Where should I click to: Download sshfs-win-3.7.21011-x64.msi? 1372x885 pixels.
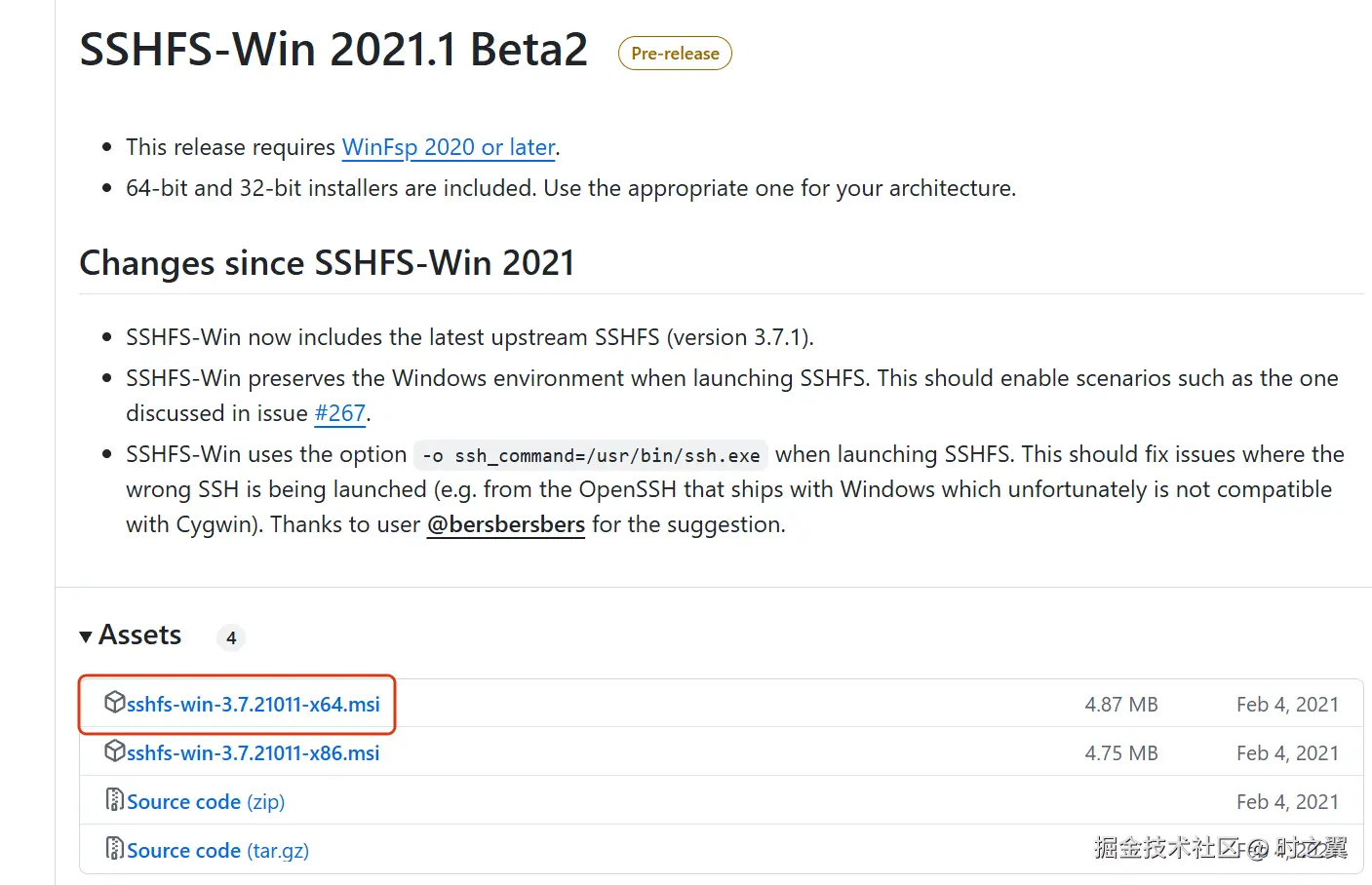tap(253, 704)
